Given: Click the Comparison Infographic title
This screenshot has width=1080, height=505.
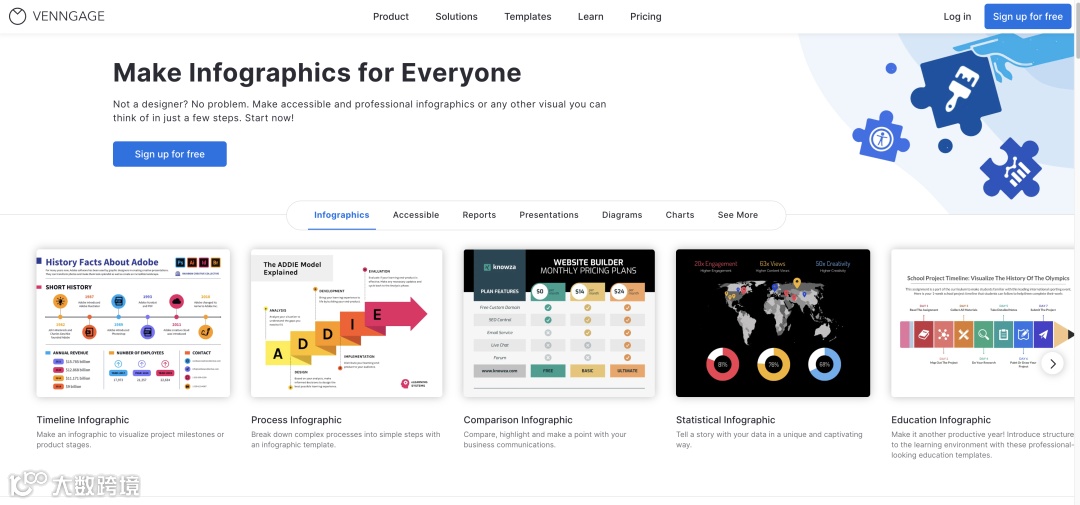Looking at the screenshot, I should coord(518,420).
